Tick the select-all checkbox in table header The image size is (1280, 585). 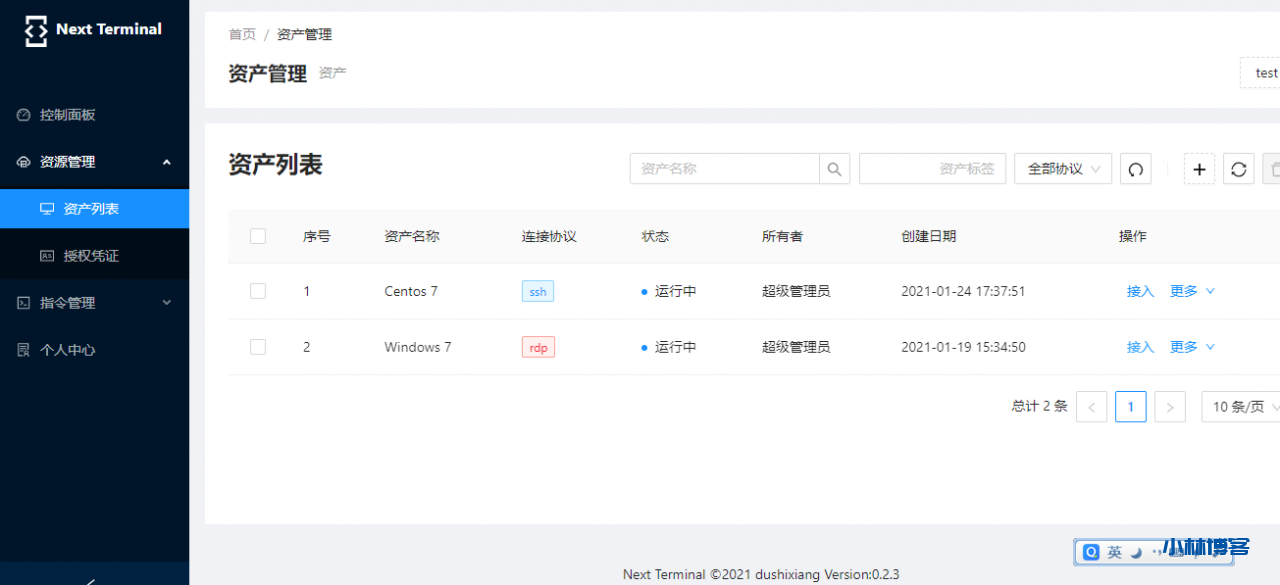pos(258,236)
